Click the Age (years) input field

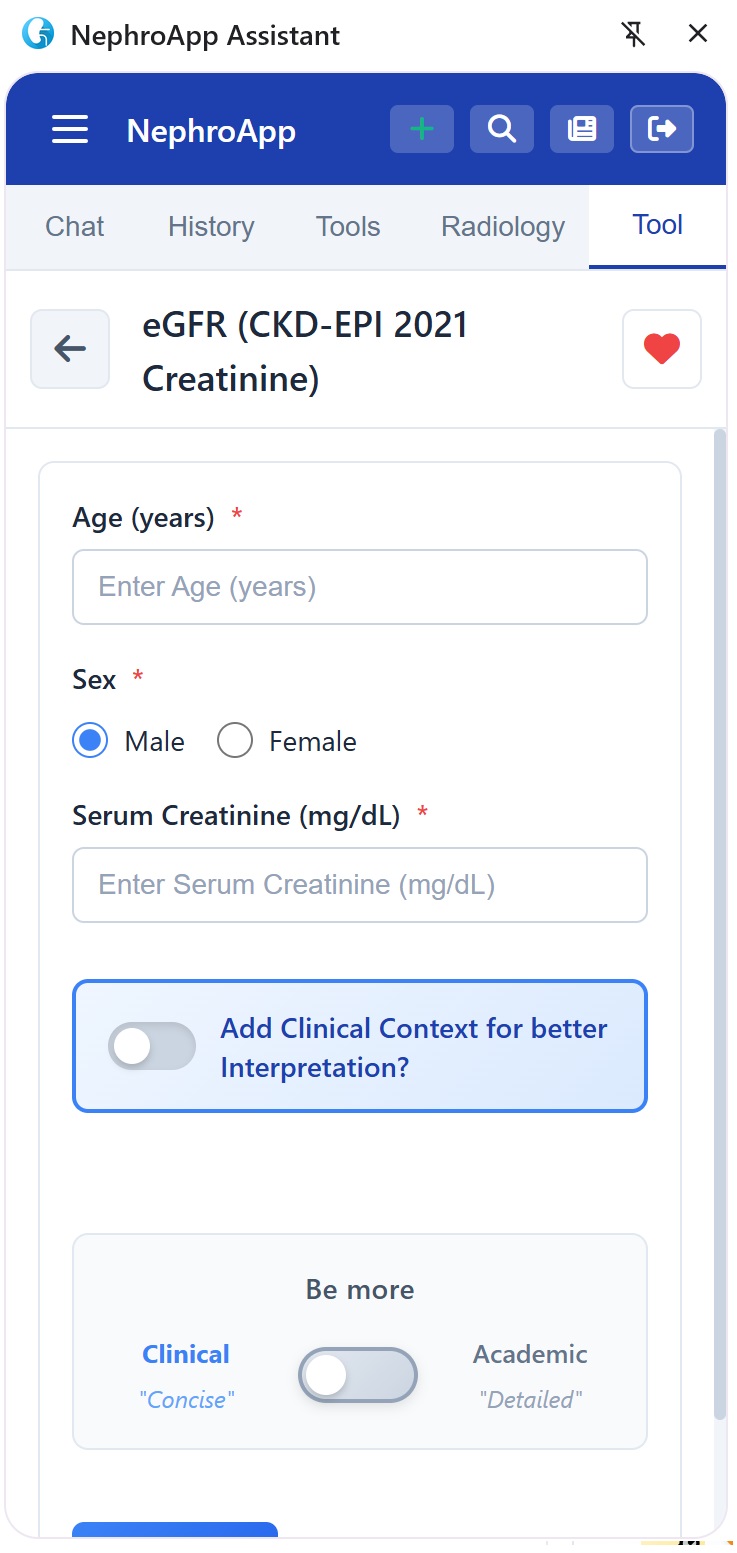coord(360,587)
